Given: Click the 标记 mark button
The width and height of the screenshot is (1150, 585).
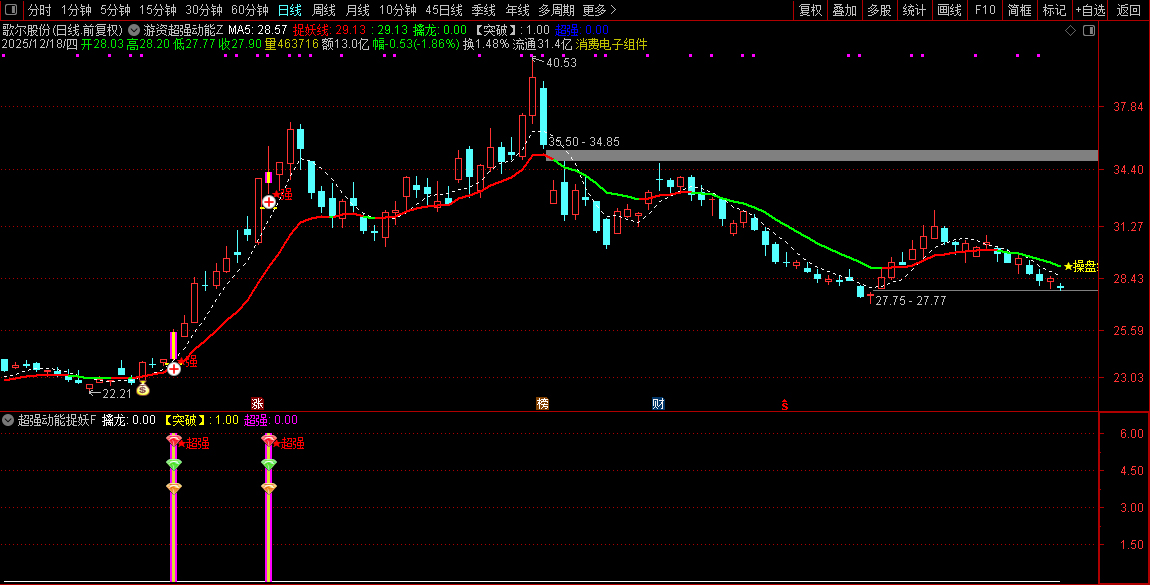Looking at the screenshot, I should pyautogui.click(x=1054, y=10).
